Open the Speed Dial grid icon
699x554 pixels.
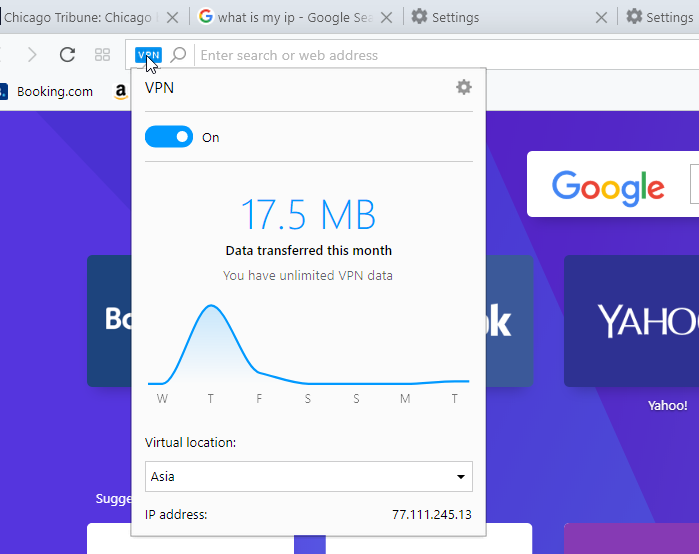point(102,55)
